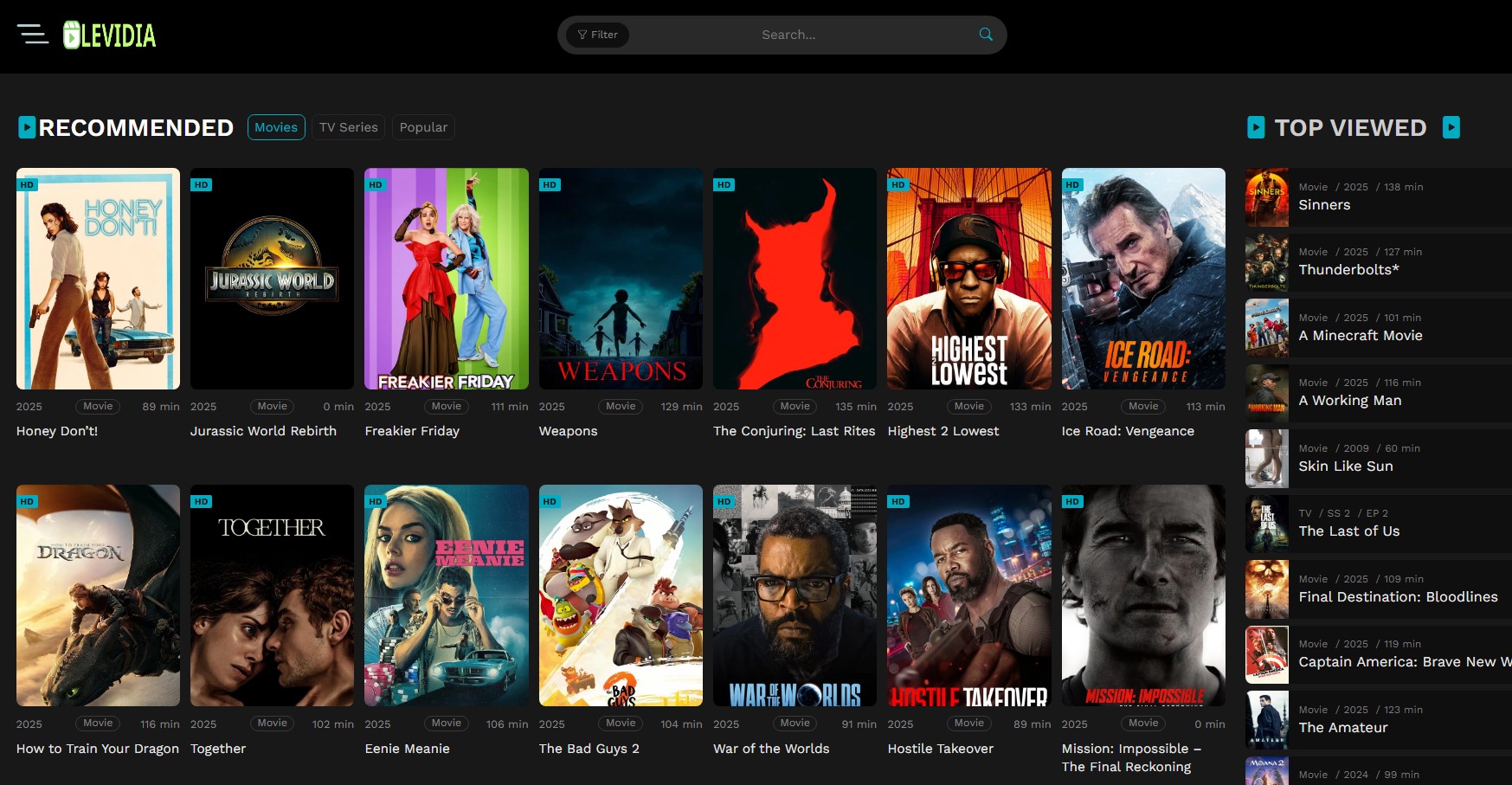Switch to the TV Series tab
This screenshot has width=1512, height=785.
348,126
